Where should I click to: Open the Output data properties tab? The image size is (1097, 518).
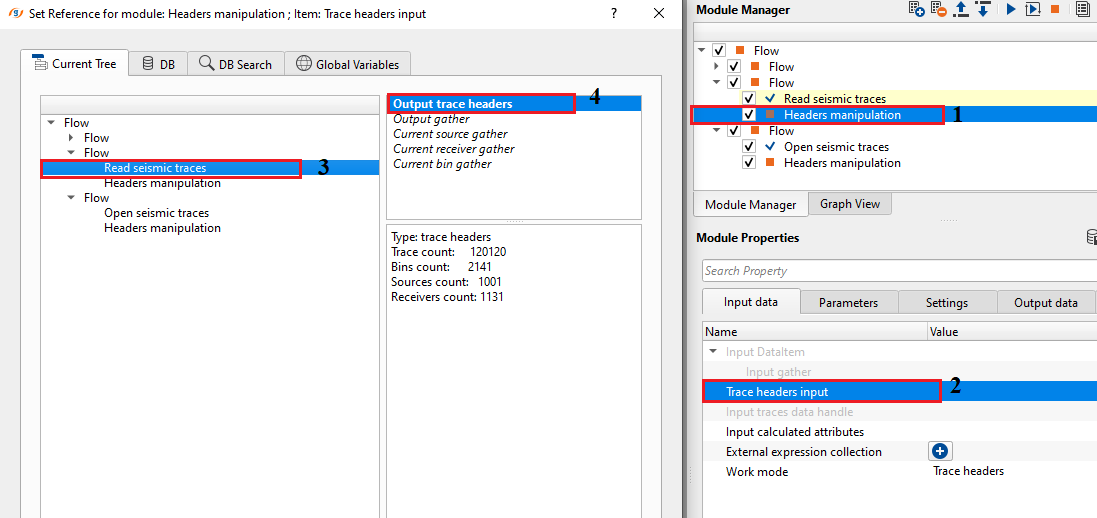coord(1046,302)
